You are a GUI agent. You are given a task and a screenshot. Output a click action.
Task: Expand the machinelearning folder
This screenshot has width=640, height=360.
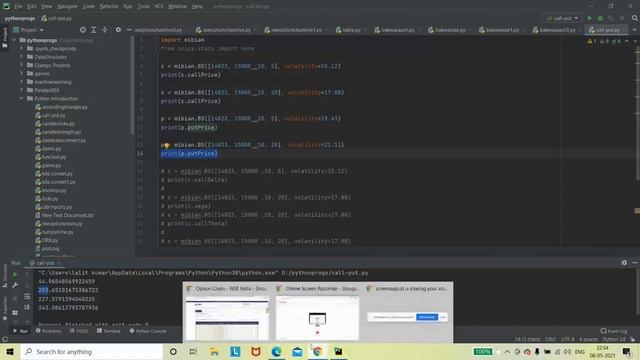pyautogui.click(x=22, y=82)
